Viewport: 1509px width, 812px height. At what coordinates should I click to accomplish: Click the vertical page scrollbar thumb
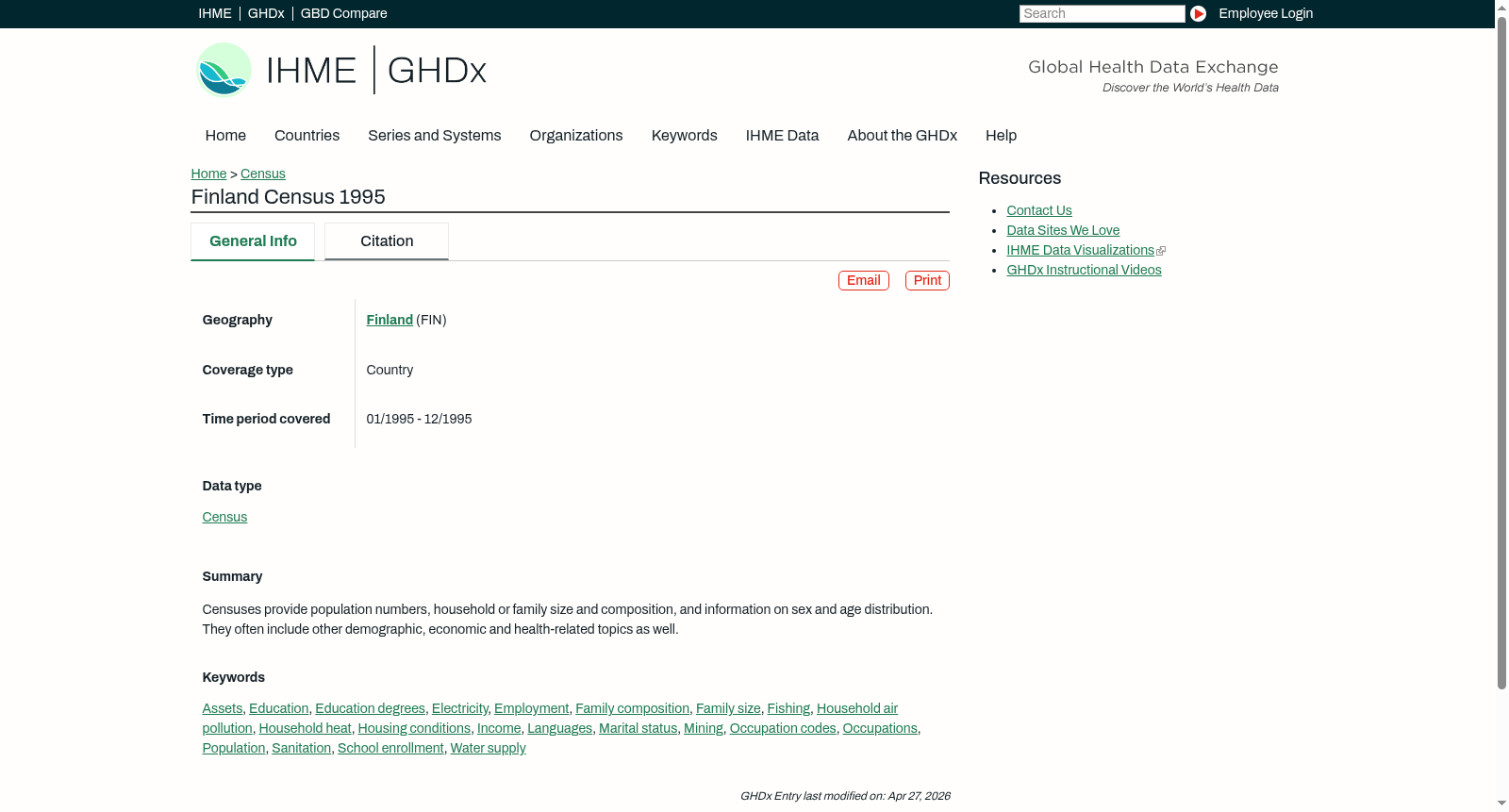[x=1501, y=352]
